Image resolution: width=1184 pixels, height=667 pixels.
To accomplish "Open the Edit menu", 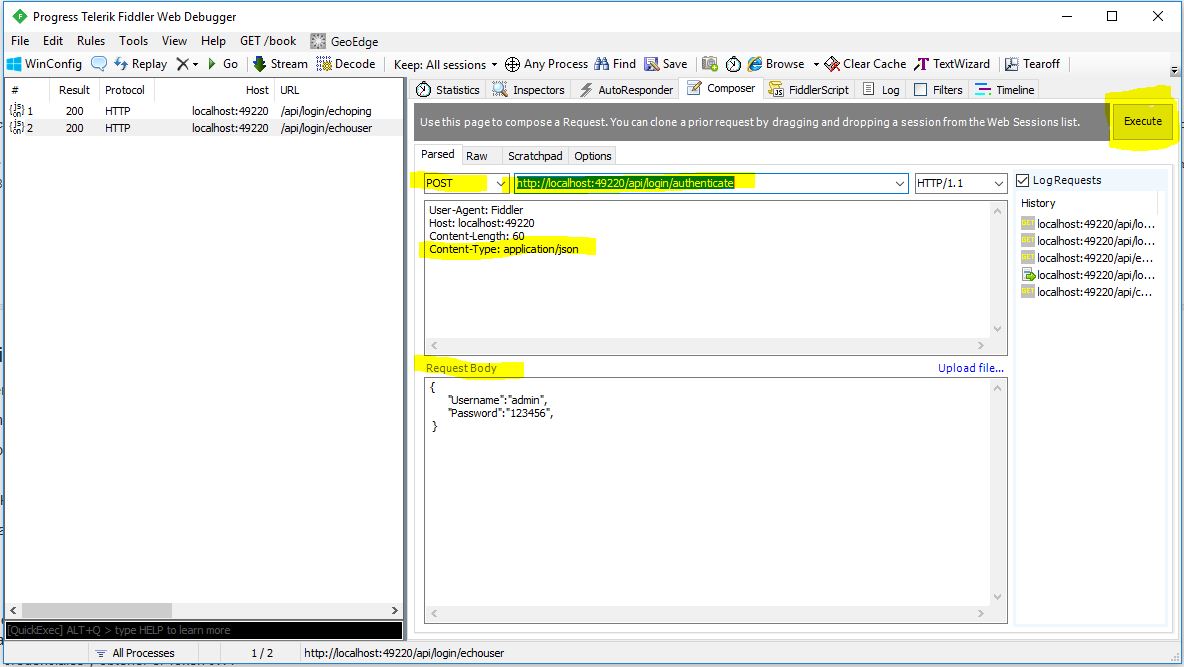I will tap(53, 41).
